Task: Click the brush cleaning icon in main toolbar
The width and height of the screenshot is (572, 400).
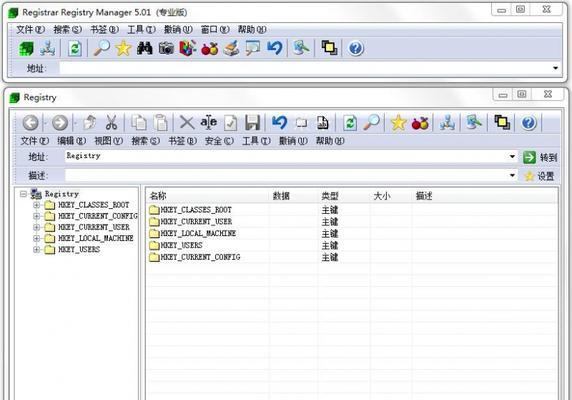Action: 231,48
